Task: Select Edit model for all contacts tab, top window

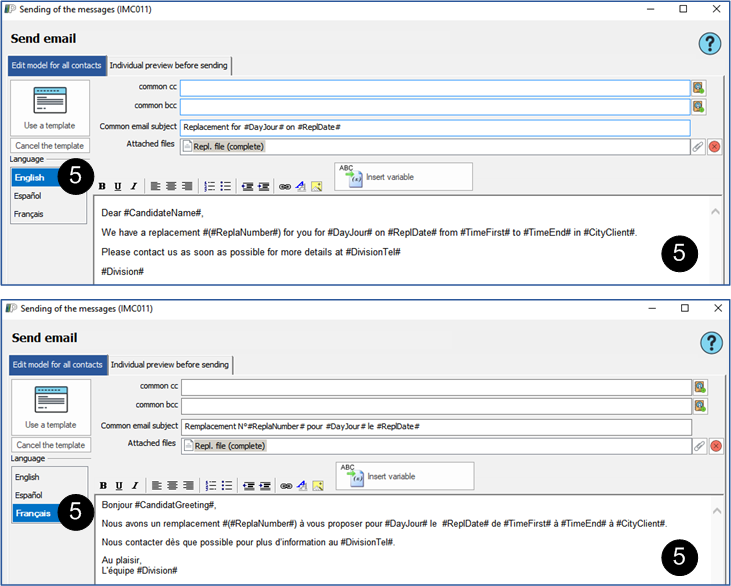Action: click(x=56, y=65)
